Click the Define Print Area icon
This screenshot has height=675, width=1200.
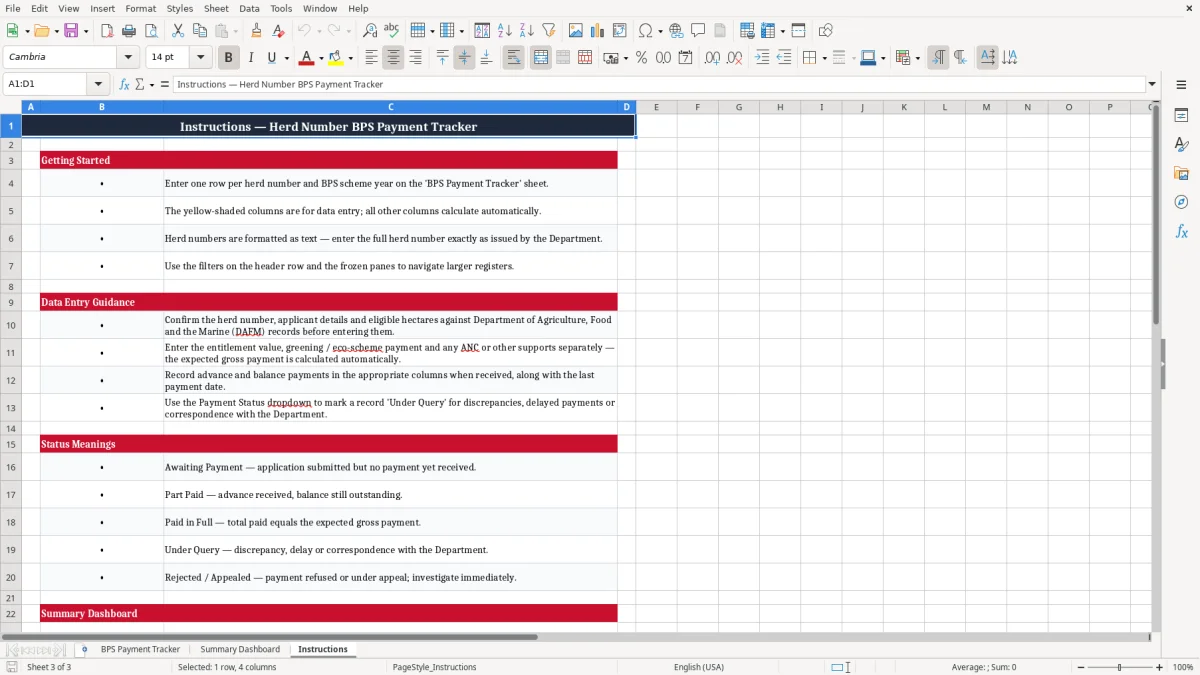click(747, 31)
